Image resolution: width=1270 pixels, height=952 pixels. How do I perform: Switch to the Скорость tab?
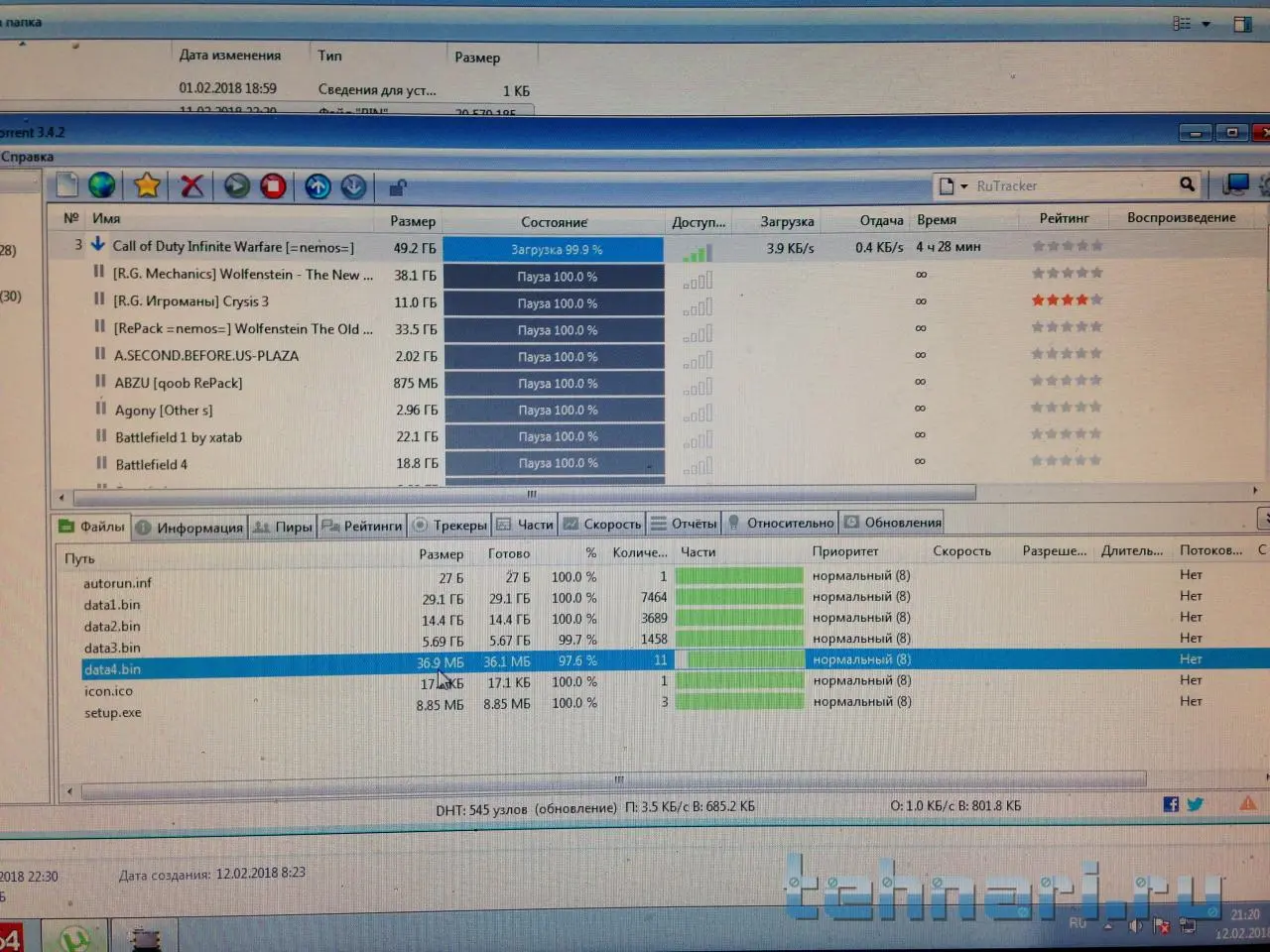602,523
